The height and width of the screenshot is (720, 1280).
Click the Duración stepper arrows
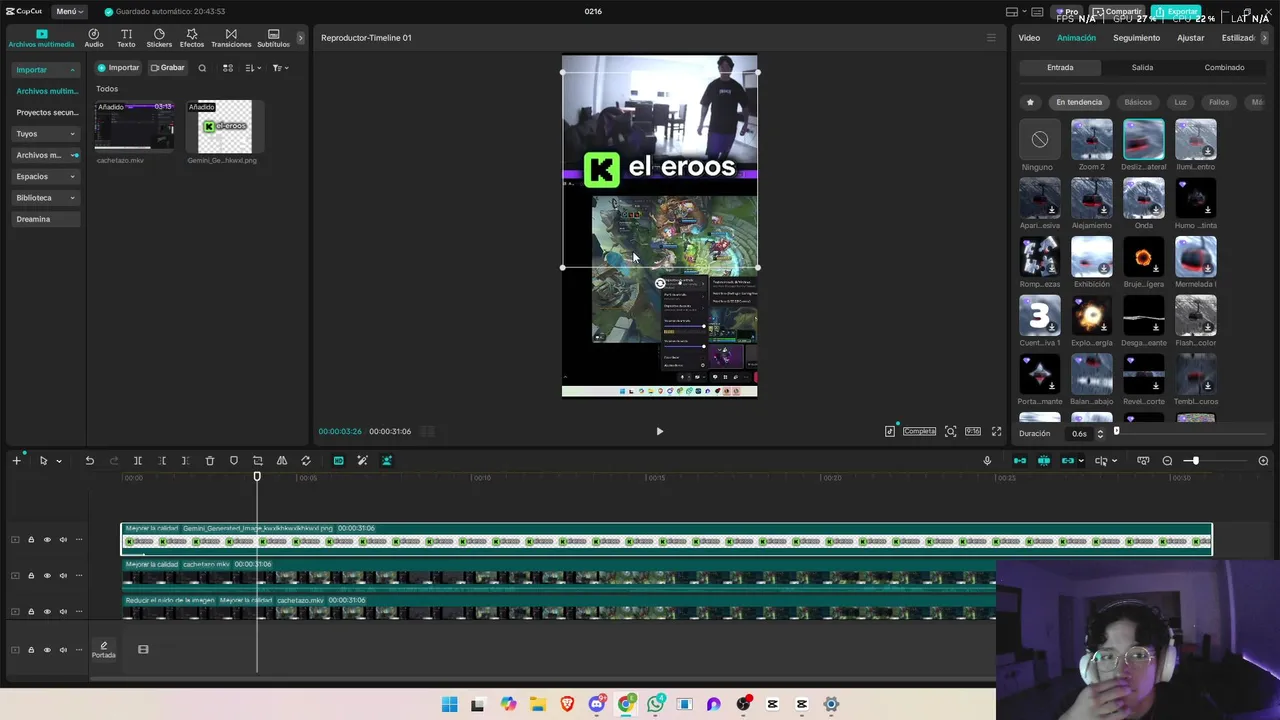pyautogui.click(x=1100, y=433)
